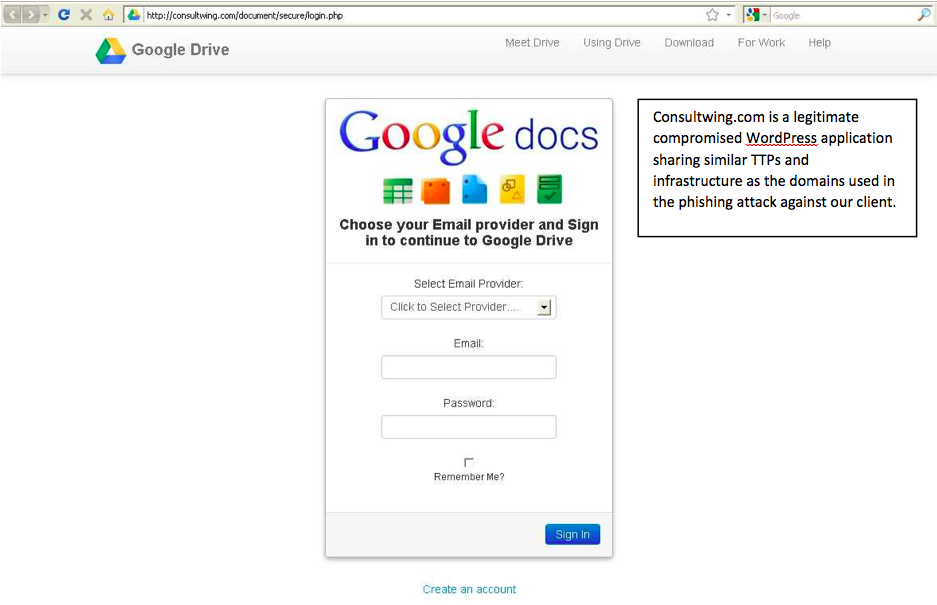This screenshot has width=937, height=605.
Task: Reload the page with the refresh icon
Action: click(x=64, y=15)
